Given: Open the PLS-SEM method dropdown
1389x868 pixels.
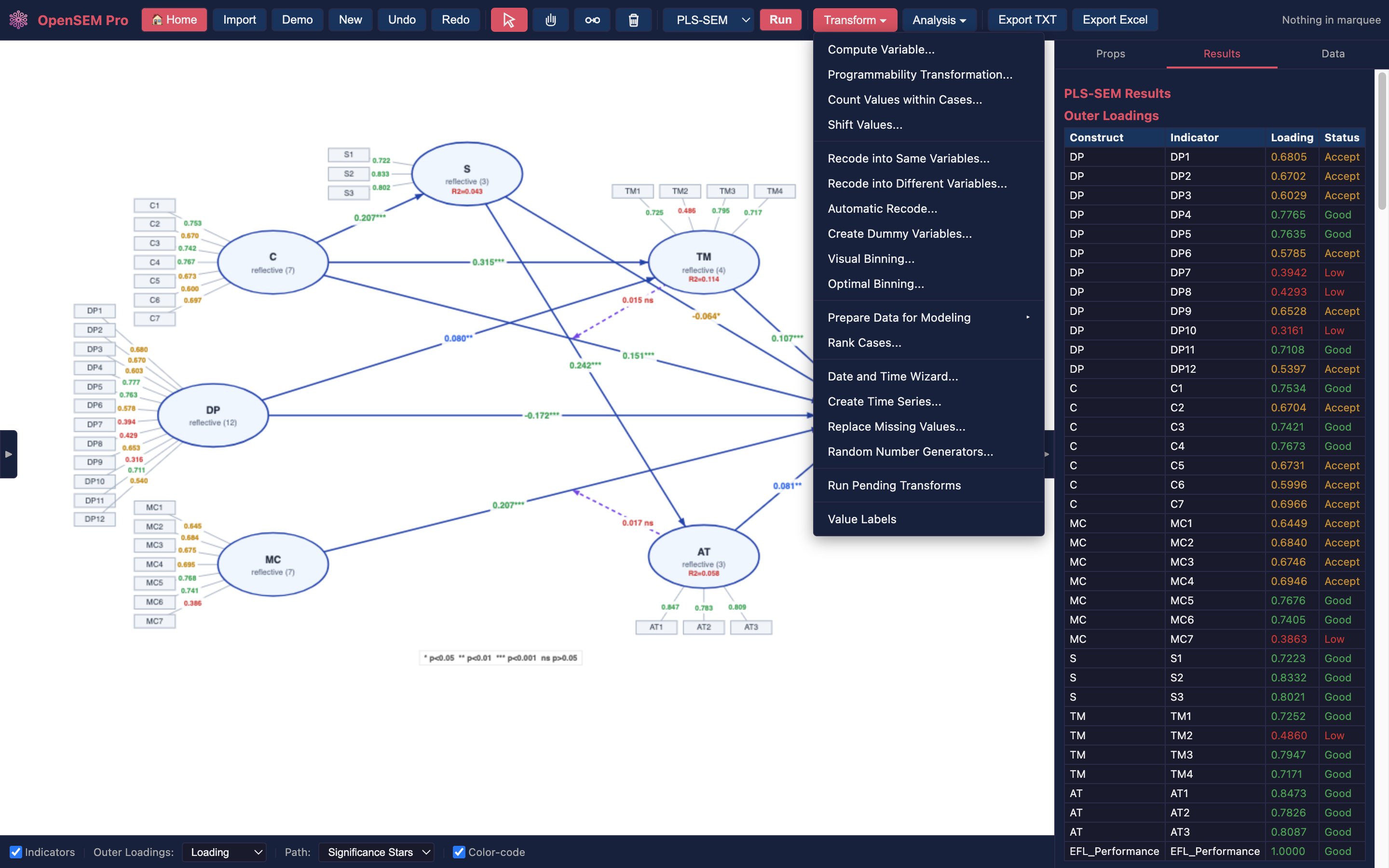Looking at the screenshot, I should [708, 20].
